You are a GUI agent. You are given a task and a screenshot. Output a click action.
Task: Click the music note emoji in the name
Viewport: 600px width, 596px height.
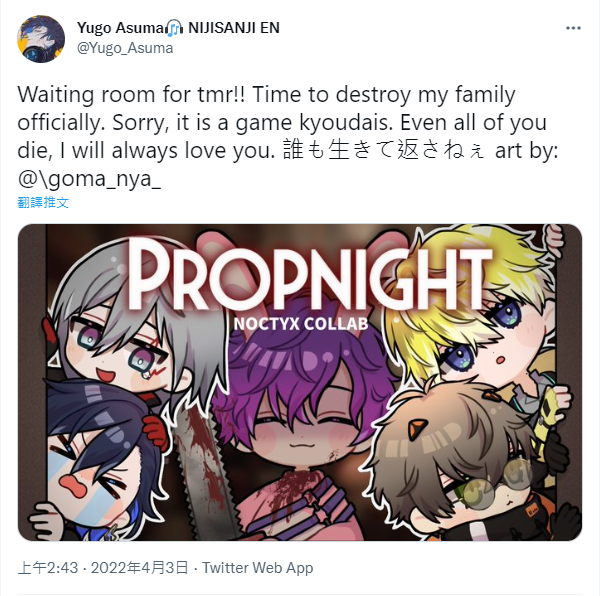pos(175,28)
